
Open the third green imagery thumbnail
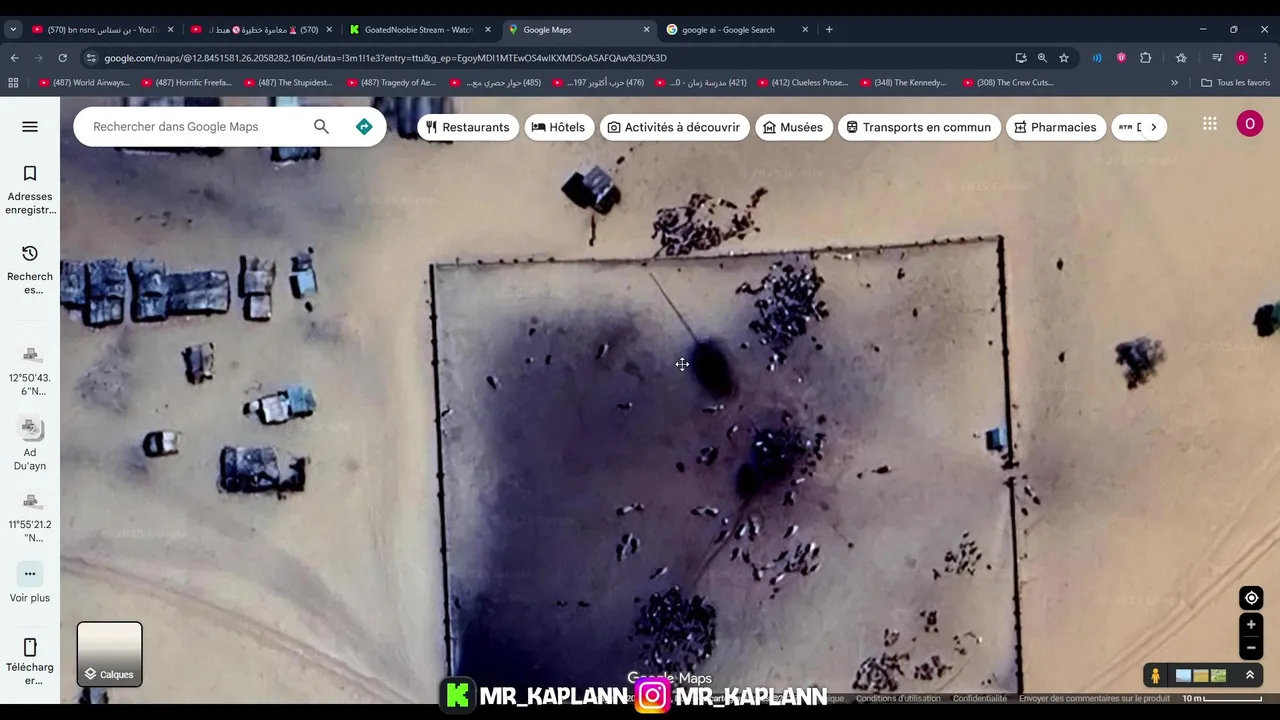(x=1218, y=676)
